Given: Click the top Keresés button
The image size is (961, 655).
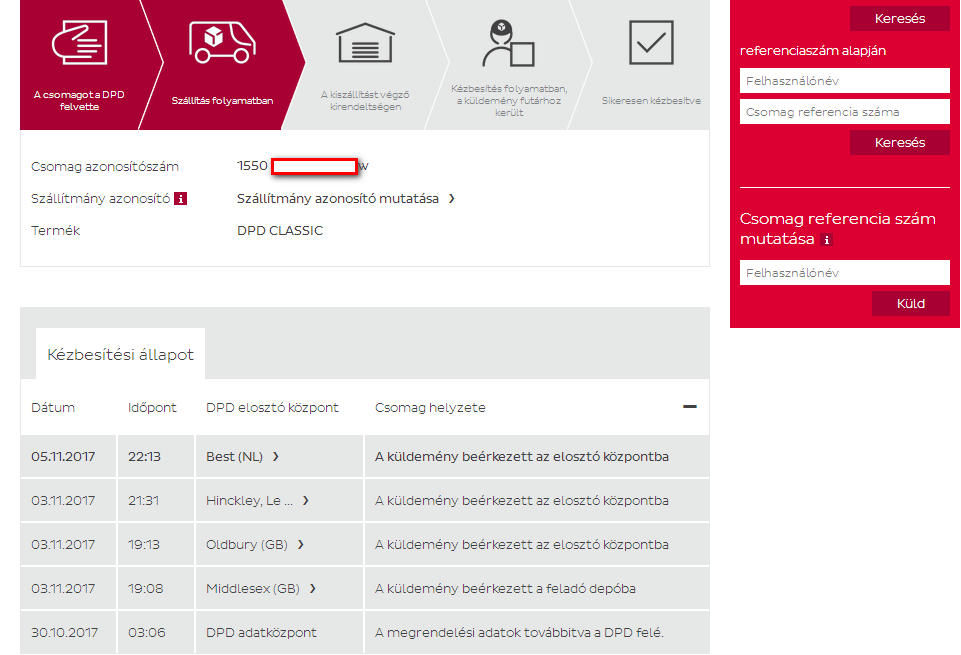Looking at the screenshot, I should (x=900, y=18).
